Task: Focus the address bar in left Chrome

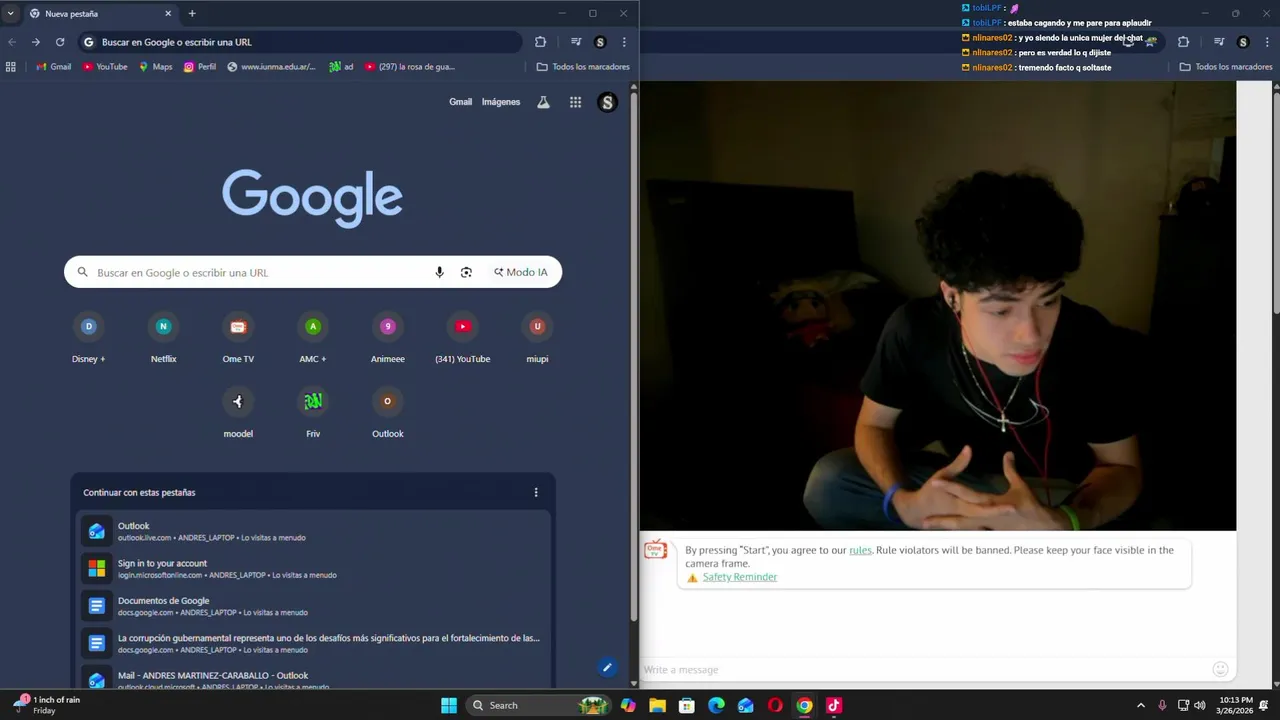Action: click(299, 42)
